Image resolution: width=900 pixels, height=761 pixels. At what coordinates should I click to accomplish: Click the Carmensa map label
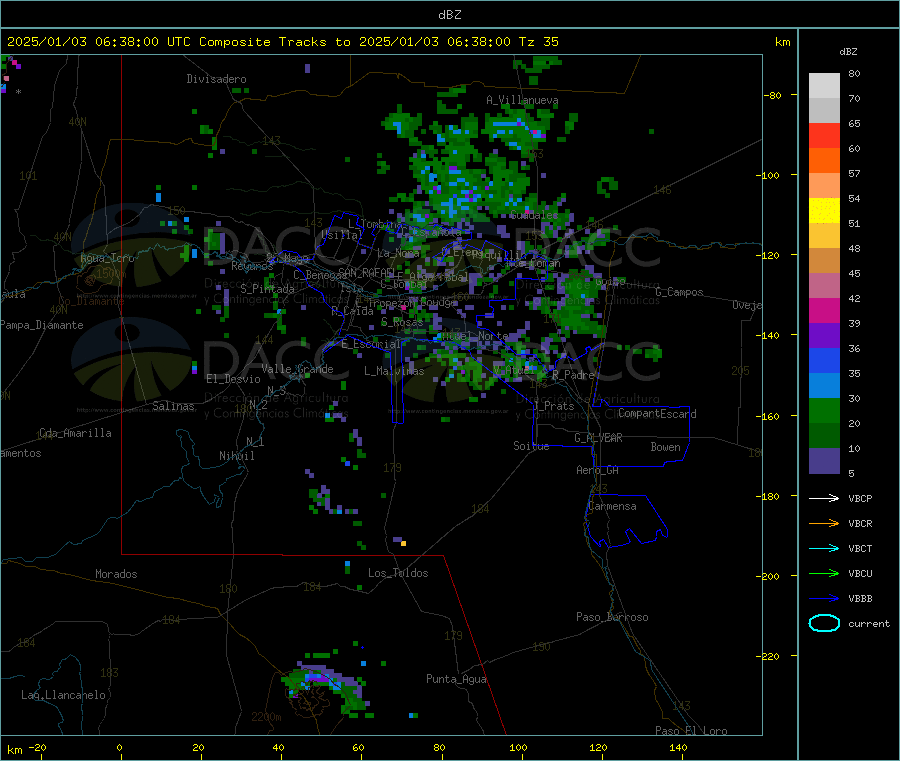[612, 507]
